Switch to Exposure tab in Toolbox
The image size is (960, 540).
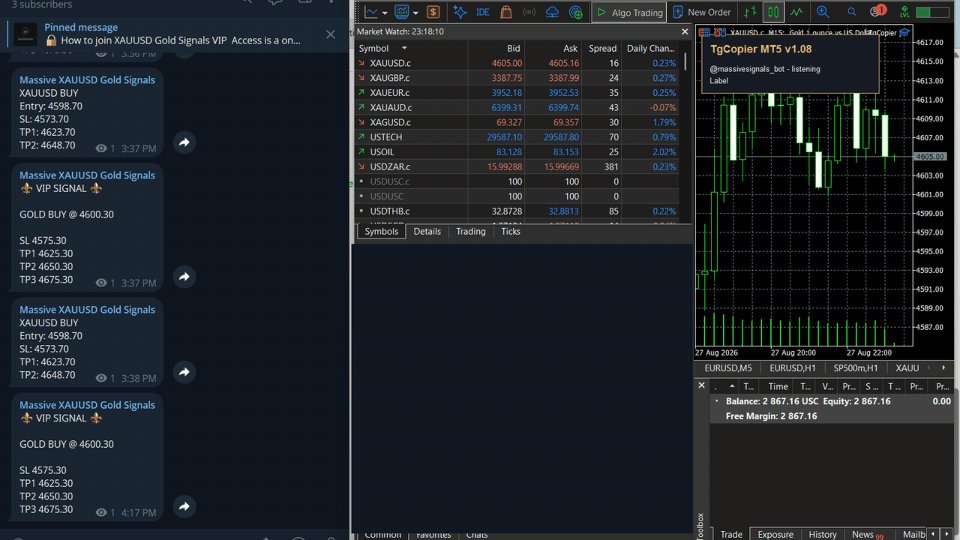[x=775, y=534]
